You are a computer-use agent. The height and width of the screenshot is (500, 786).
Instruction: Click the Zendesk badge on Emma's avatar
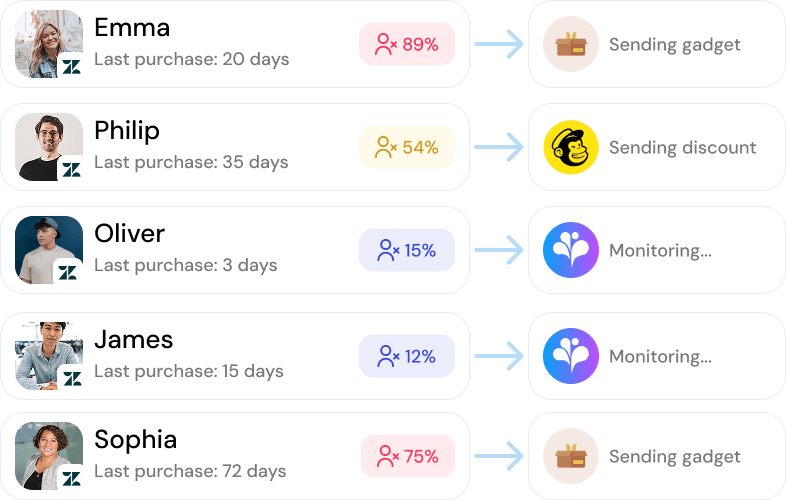pos(71,67)
